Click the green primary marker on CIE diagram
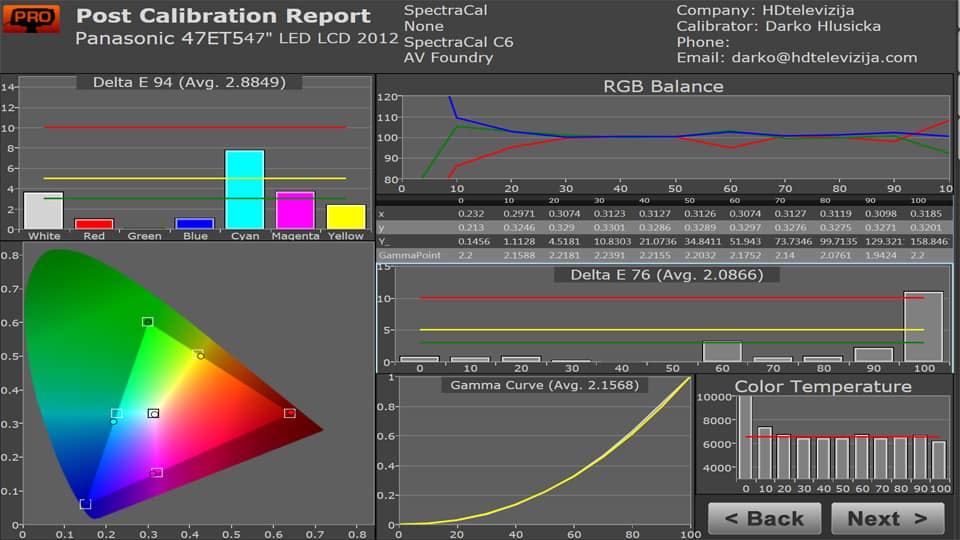Screen dimensions: 960x540 coord(148,322)
